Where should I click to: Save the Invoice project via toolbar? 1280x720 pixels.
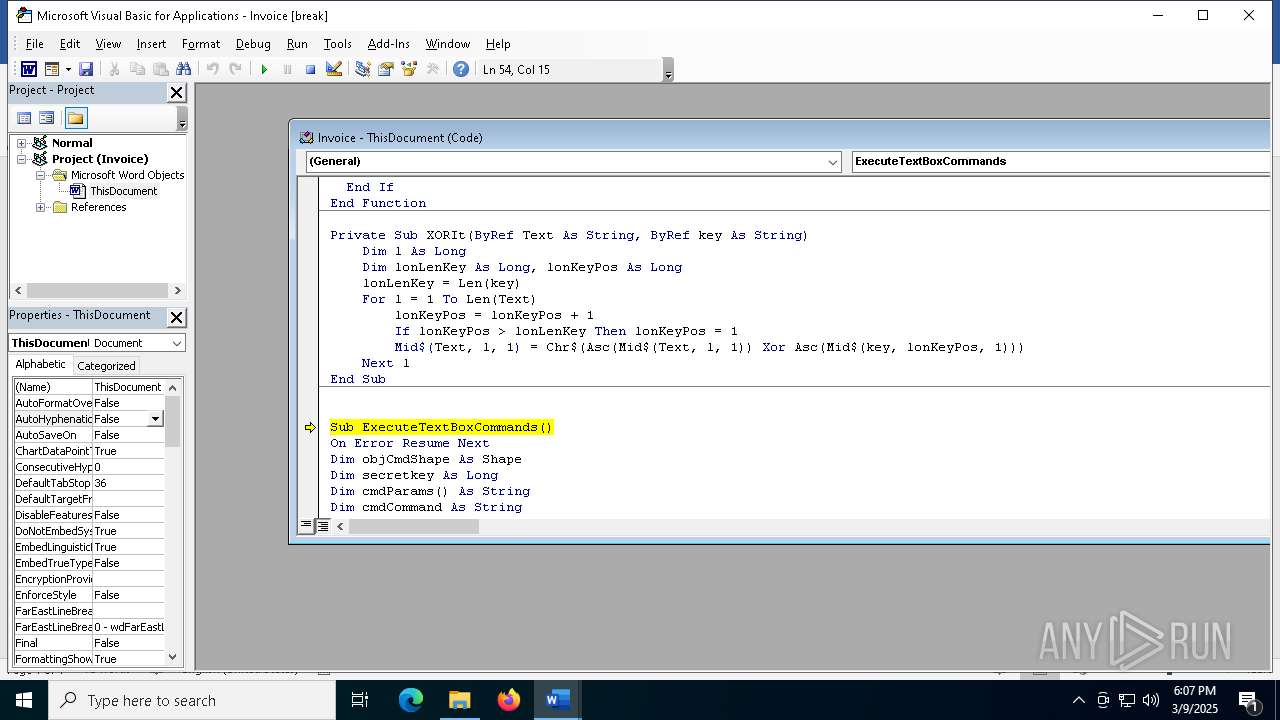pyautogui.click(x=86, y=69)
